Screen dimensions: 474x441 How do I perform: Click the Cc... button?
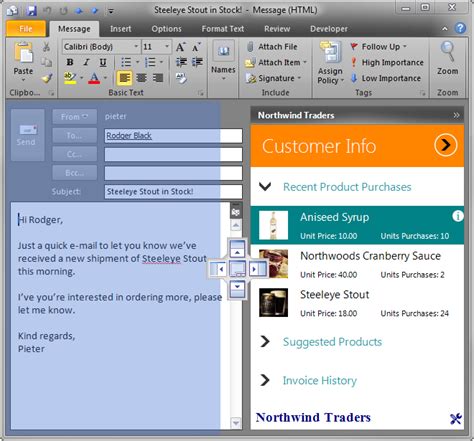74,154
